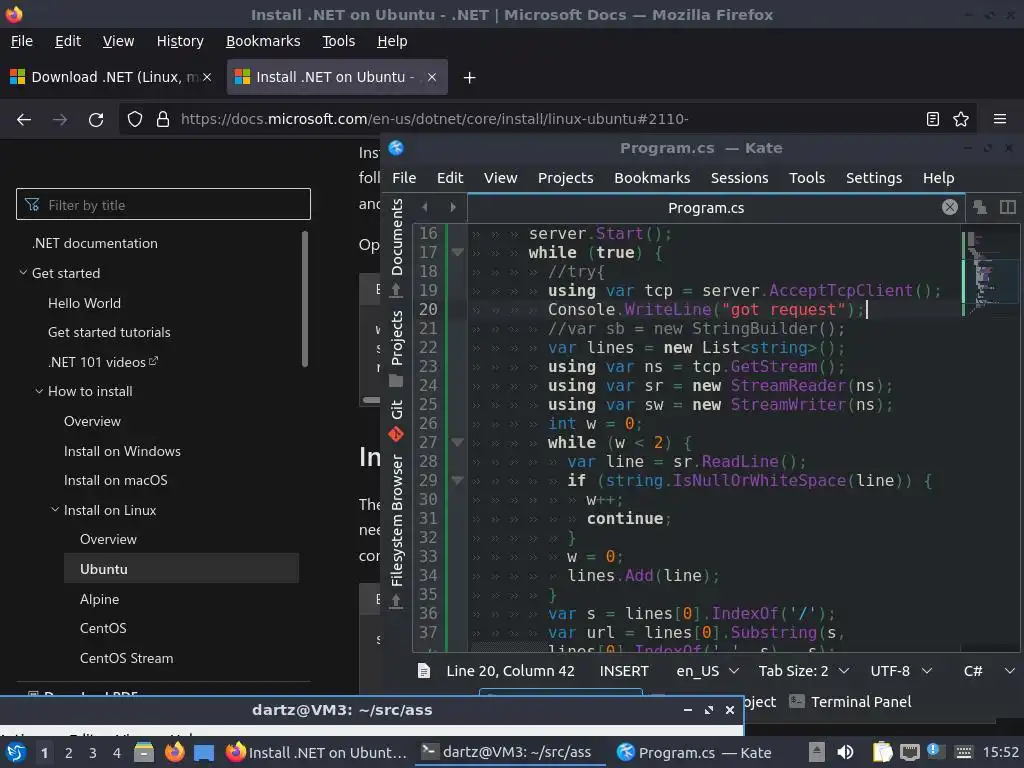The image size is (1024, 768).
Task: Open the en_US dictionary dropdown
Action: [707, 671]
